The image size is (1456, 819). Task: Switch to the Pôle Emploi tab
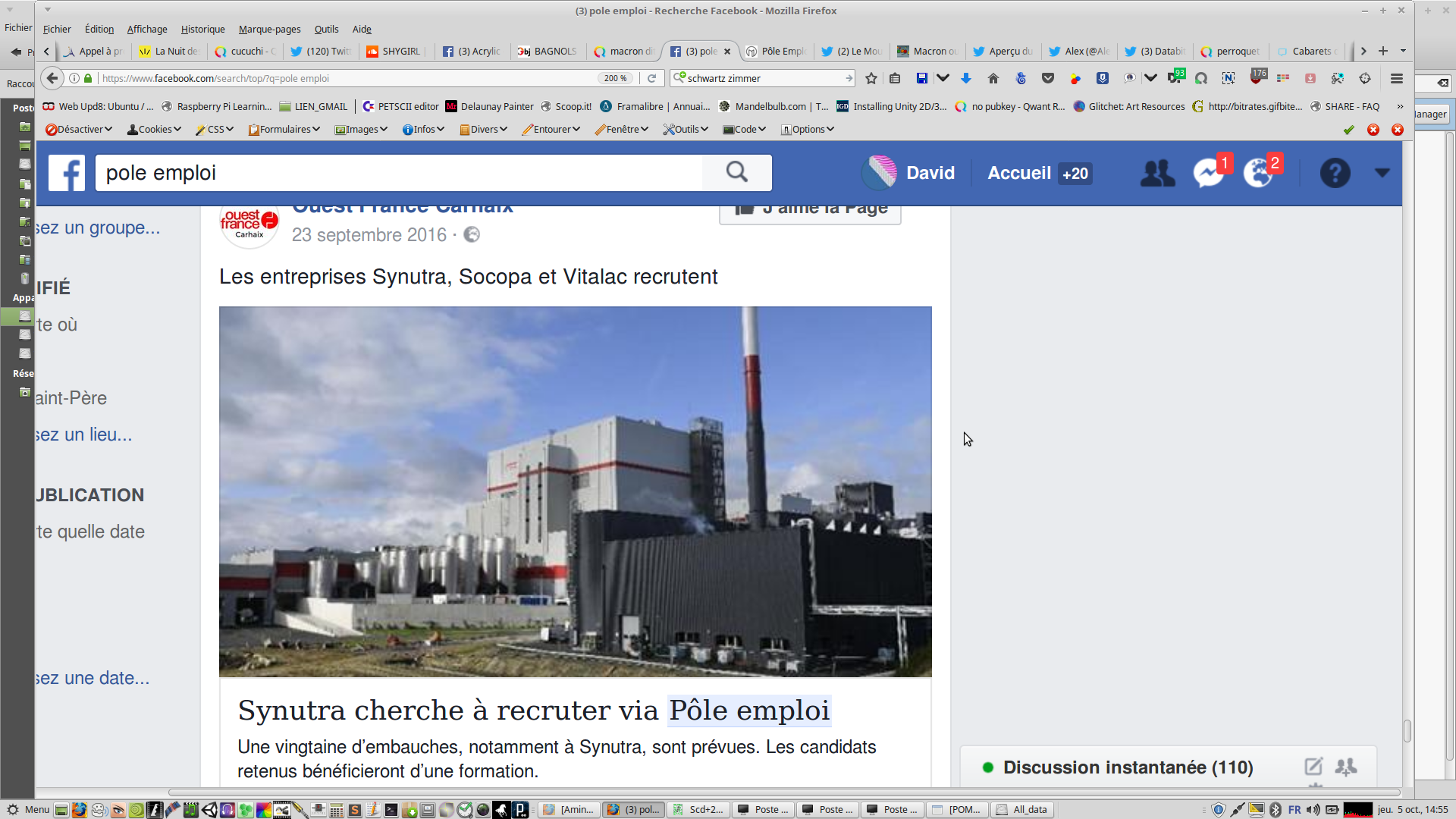777,51
